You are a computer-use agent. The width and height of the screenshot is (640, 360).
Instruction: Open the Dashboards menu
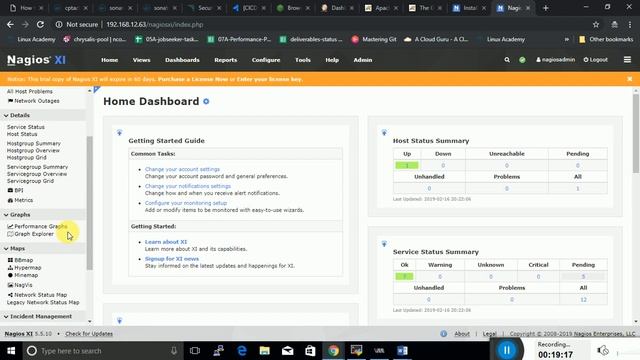182,60
